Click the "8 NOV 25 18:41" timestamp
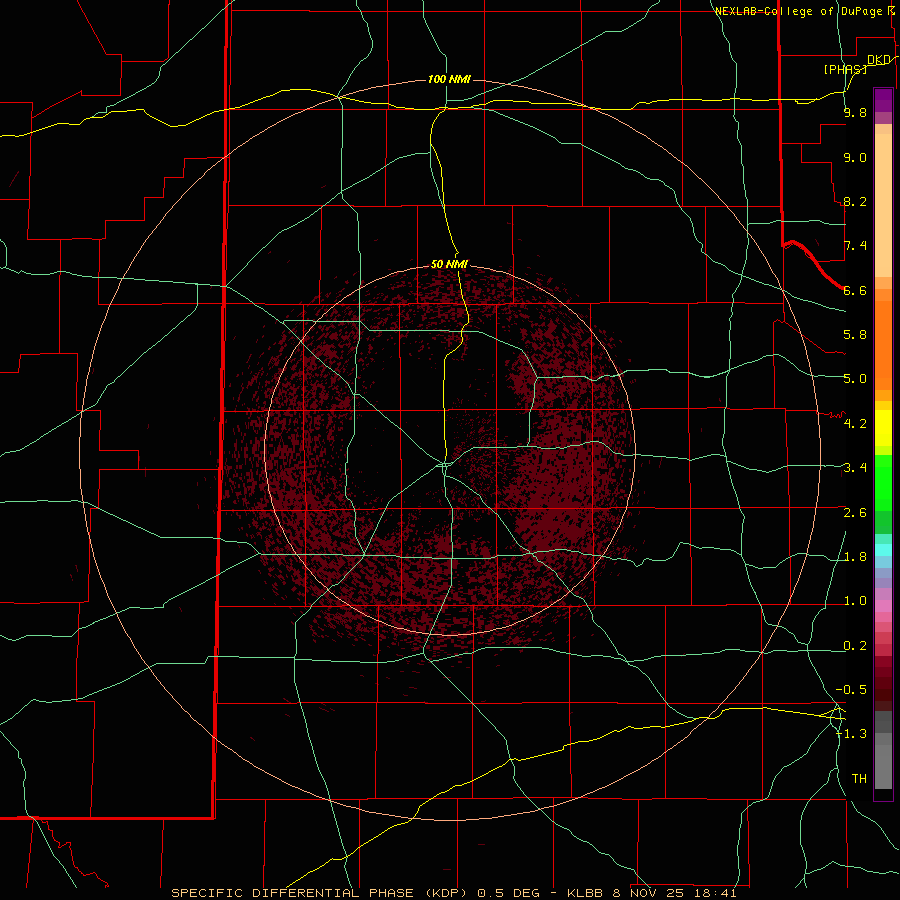The width and height of the screenshot is (900, 900). pyautogui.click(x=675, y=893)
